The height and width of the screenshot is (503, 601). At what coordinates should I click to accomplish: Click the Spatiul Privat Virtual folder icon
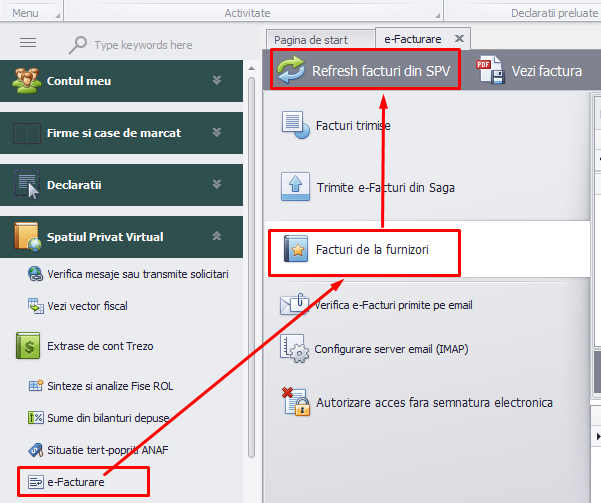(x=28, y=237)
